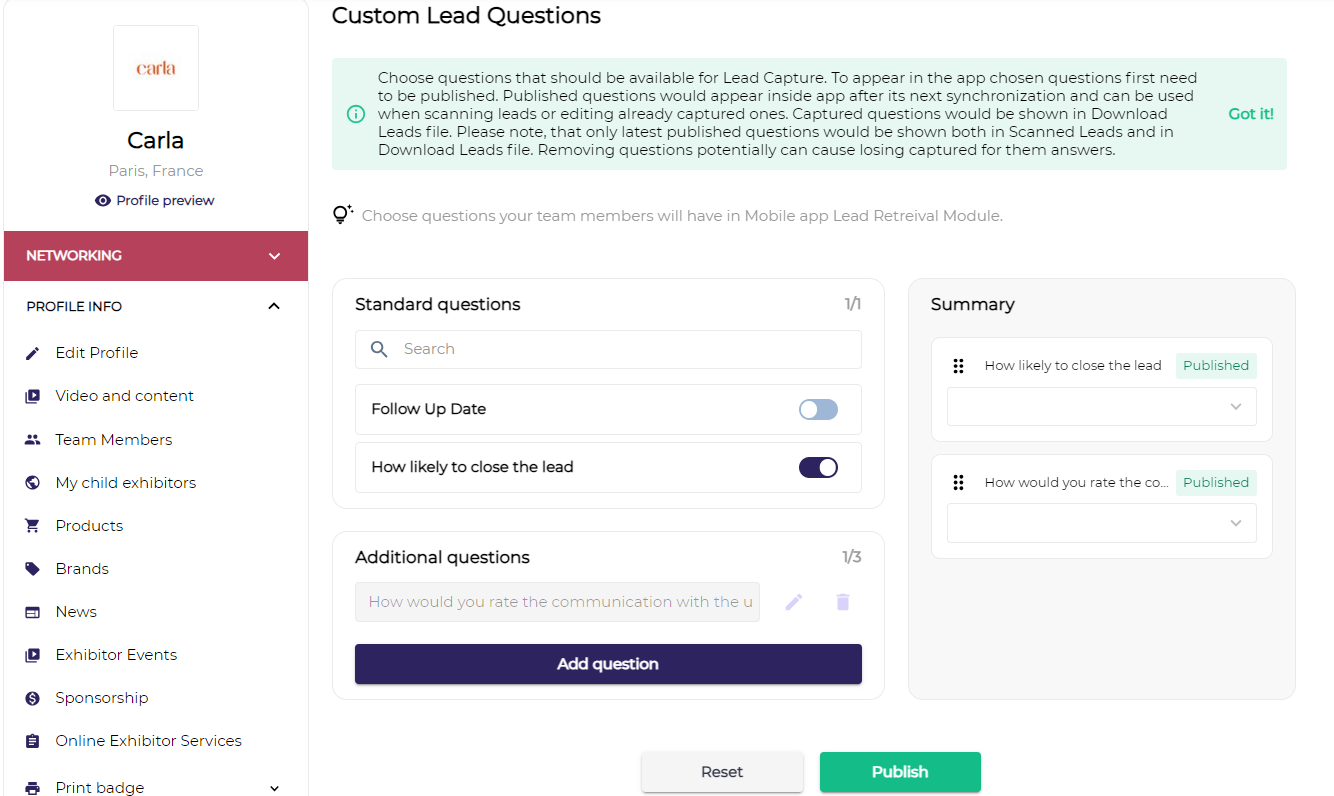Expand the Networking section
Screen dimensions: 1334x796
point(275,256)
